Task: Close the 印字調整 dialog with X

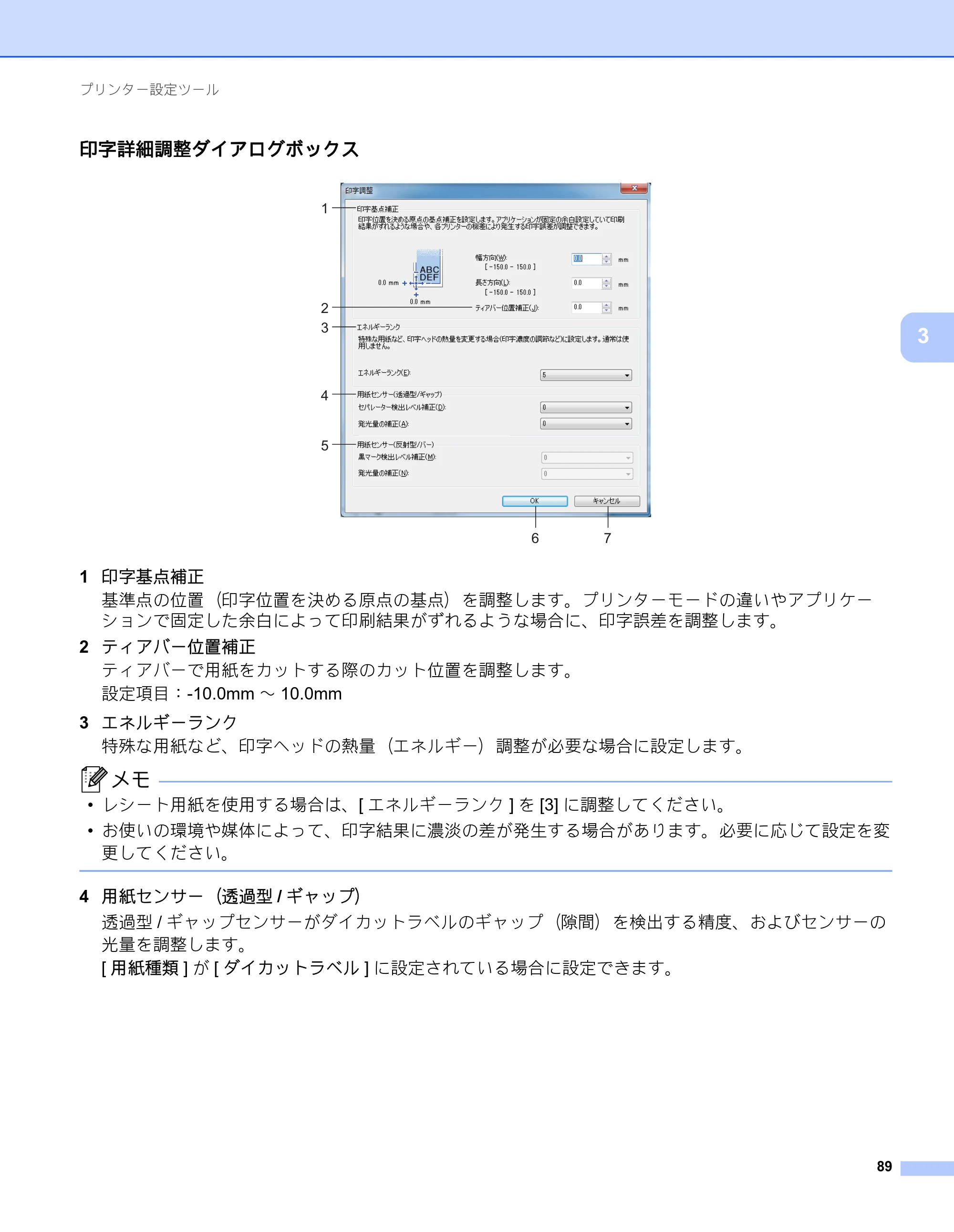Action: click(634, 188)
